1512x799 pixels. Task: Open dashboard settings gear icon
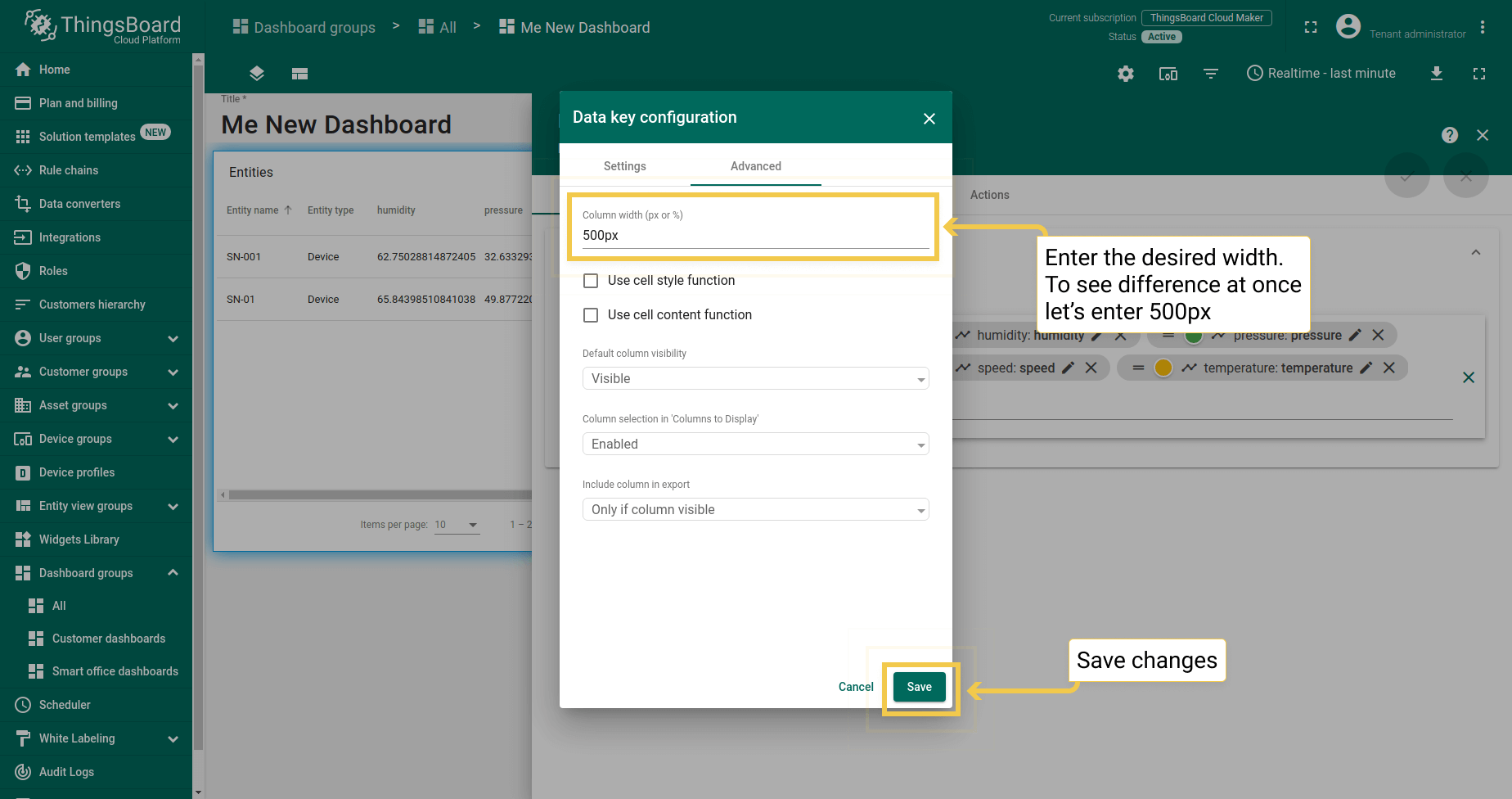click(x=1126, y=74)
